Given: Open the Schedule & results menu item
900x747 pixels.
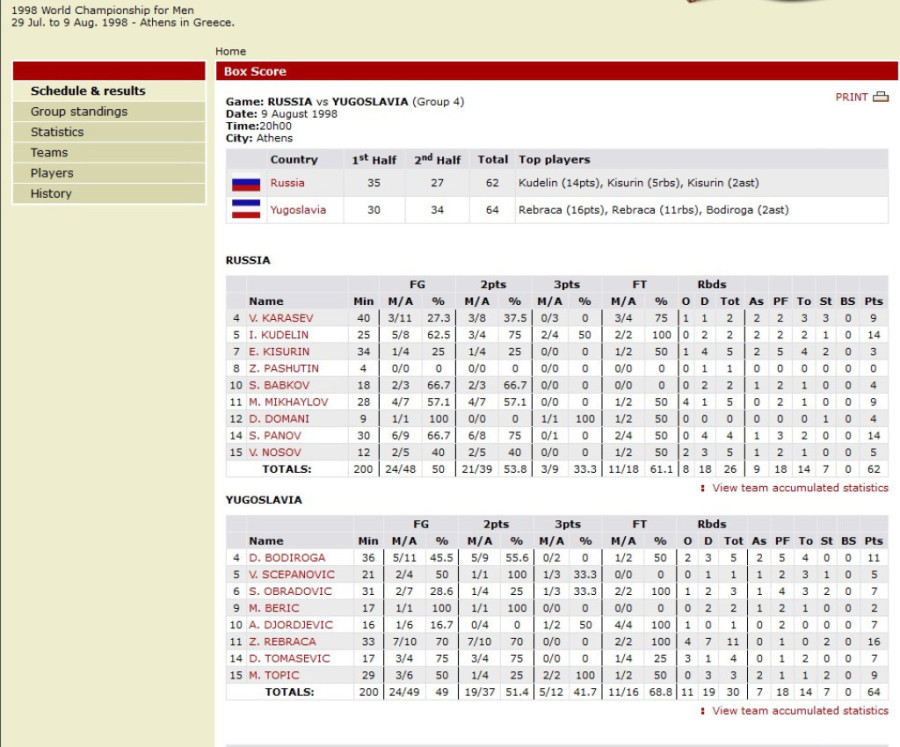Looking at the screenshot, I should coord(88,91).
